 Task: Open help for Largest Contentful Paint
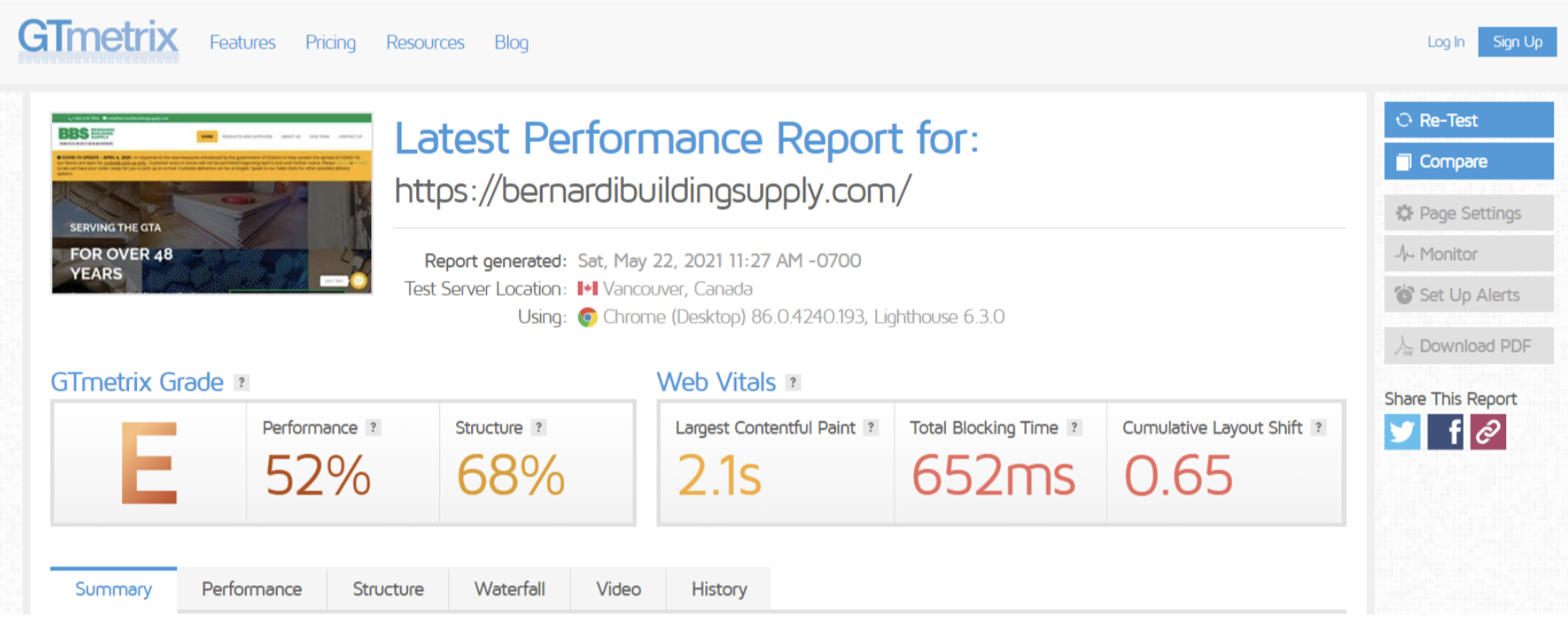click(871, 428)
